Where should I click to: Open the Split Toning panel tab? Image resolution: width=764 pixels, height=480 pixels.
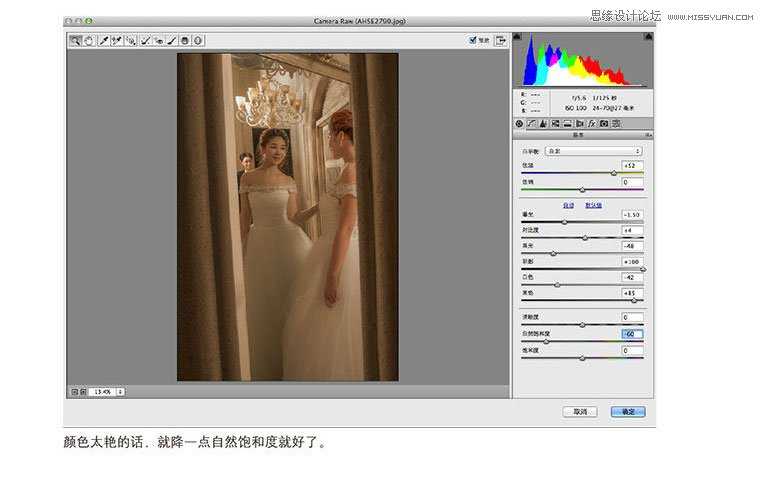coord(568,124)
